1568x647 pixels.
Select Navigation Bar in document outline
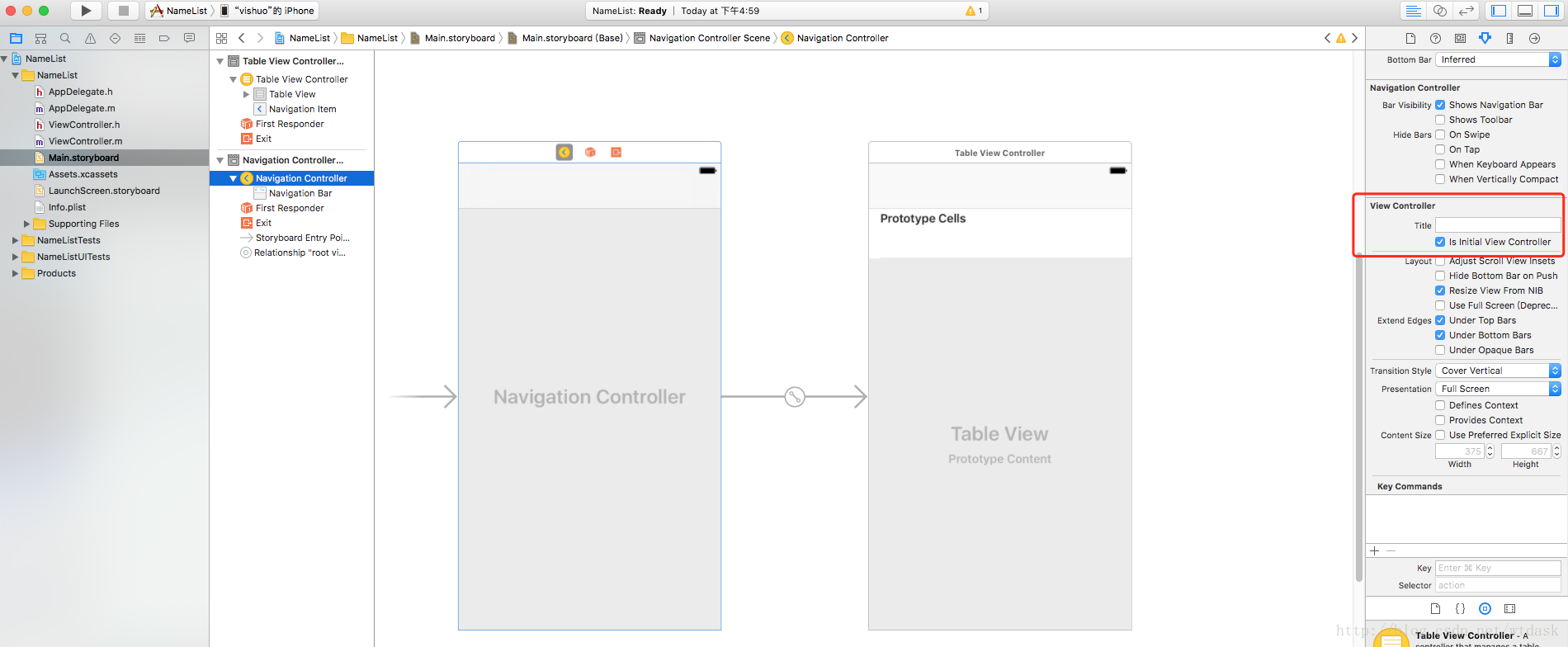tap(300, 193)
